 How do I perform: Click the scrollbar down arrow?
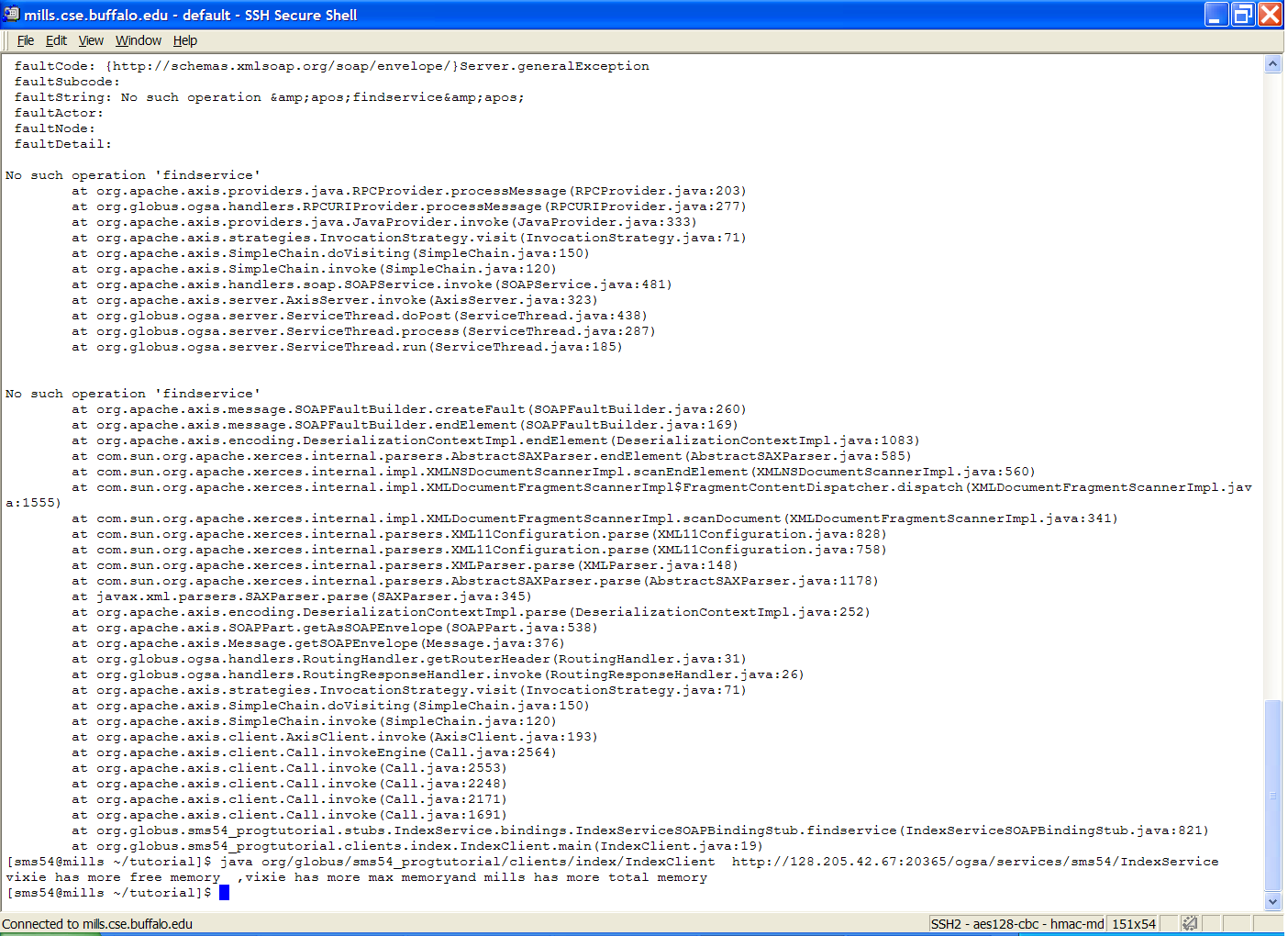click(x=1272, y=901)
